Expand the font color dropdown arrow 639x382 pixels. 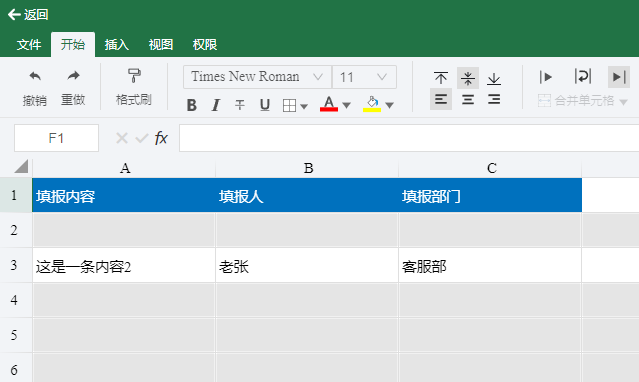point(347,106)
